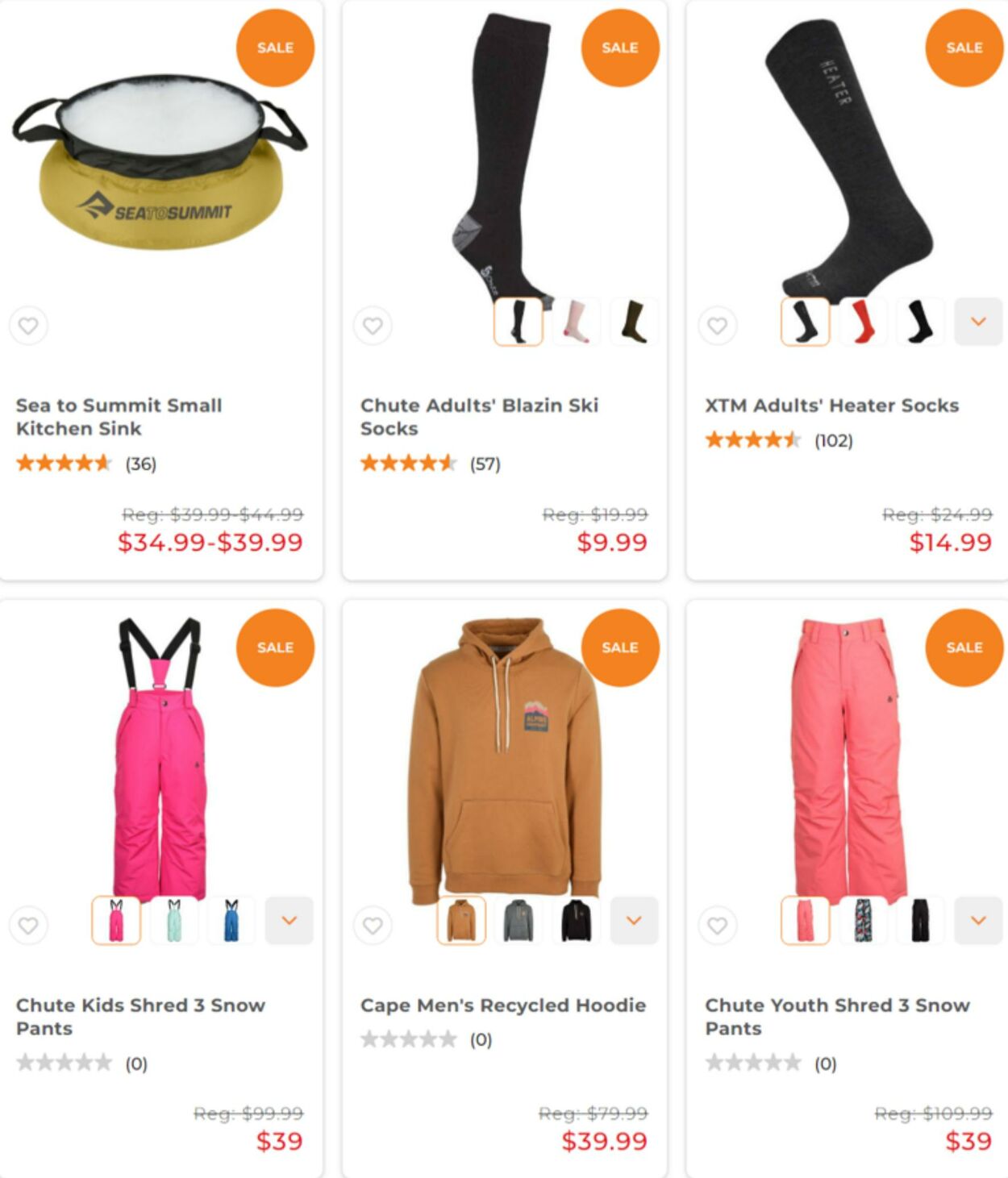Expand color list for Youth Shred 3 Pants
This screenshot has height=1178, width=1008.
point(978,920)
